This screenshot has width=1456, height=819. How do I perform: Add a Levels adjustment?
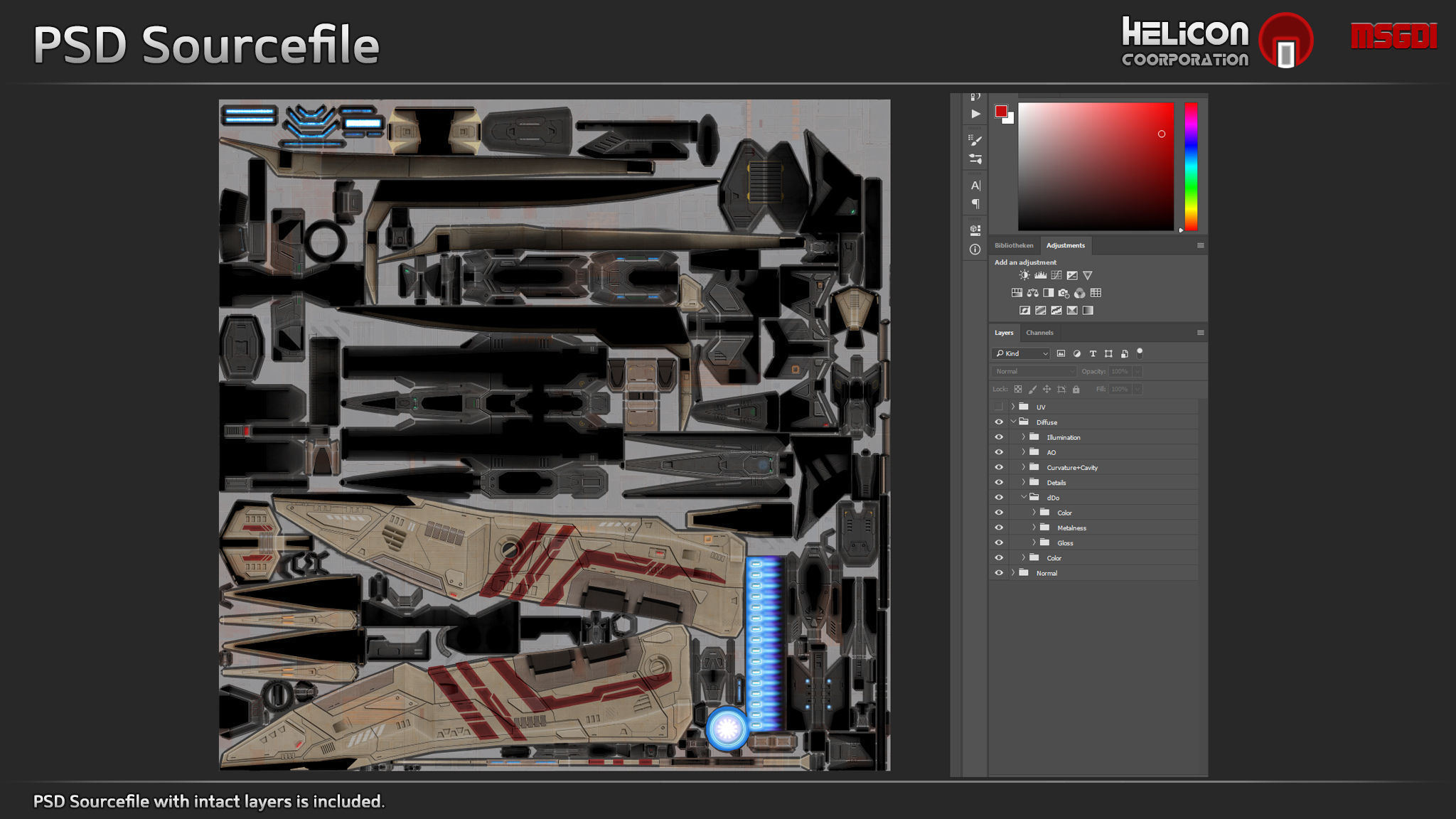click(1040, 275)
